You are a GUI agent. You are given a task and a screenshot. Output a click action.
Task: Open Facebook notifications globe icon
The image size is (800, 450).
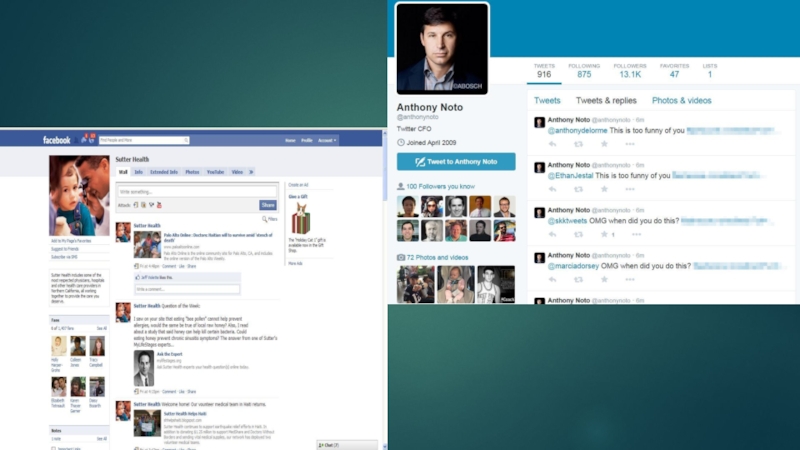click(92, 139)
